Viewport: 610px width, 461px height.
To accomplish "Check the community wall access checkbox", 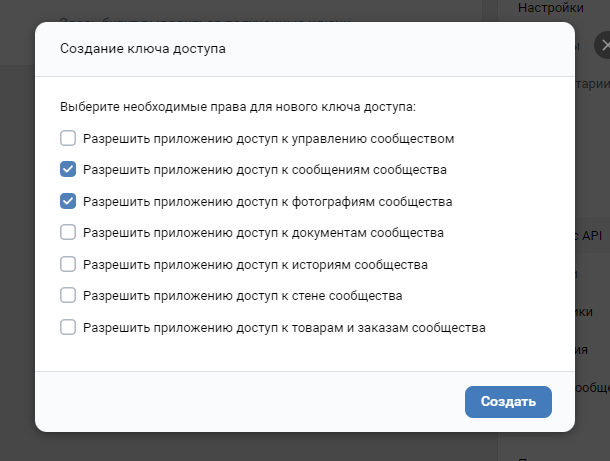I will point(68,295).
